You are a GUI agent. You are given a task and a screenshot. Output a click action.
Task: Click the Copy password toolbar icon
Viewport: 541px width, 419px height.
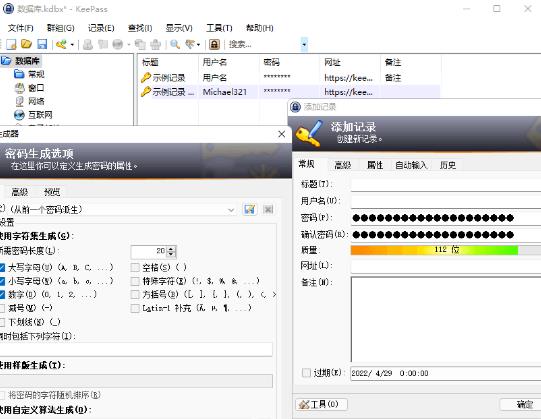point(103,44)
